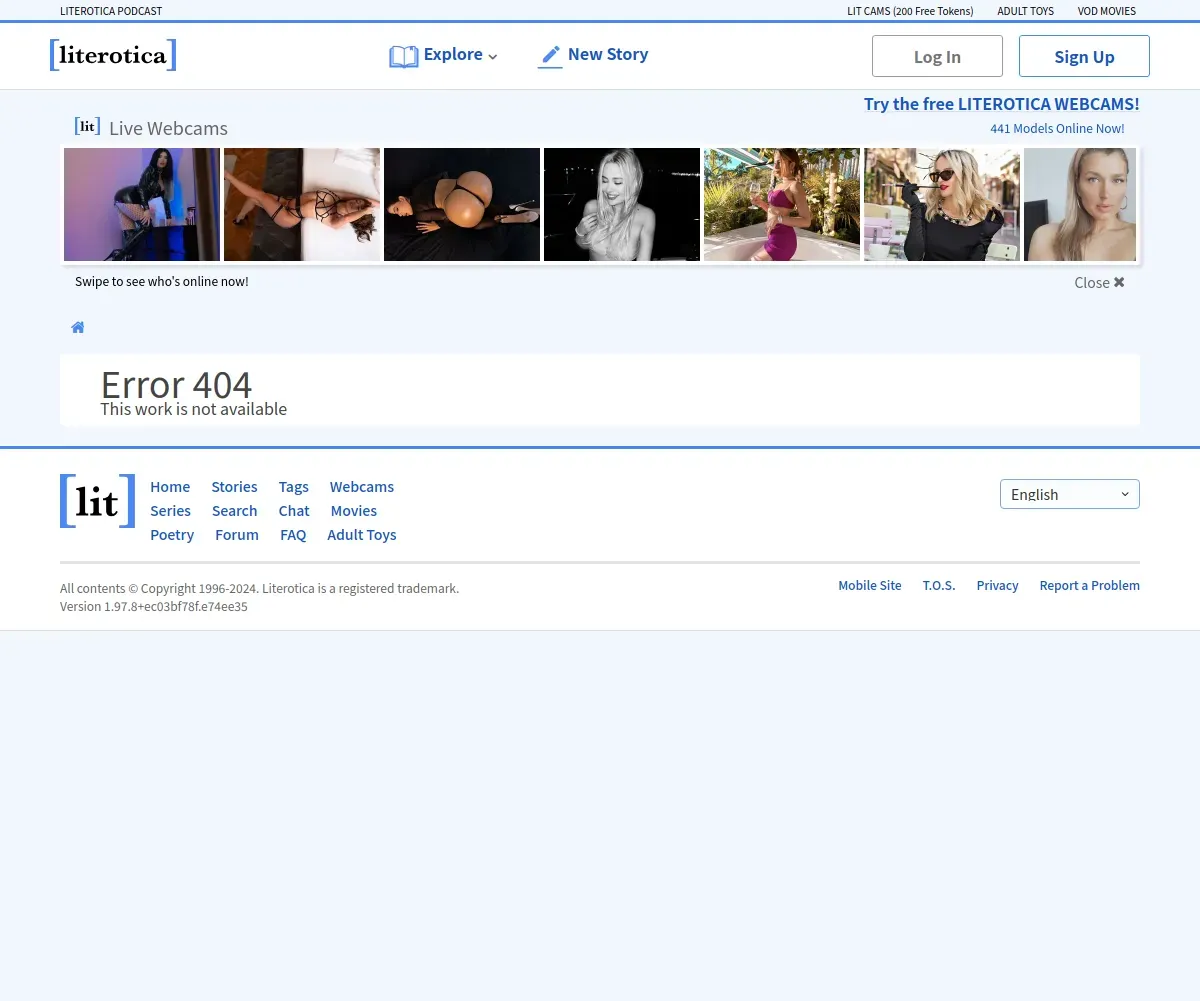Close the webcams banner
1200x1001 pixels.
[1099, 282]
